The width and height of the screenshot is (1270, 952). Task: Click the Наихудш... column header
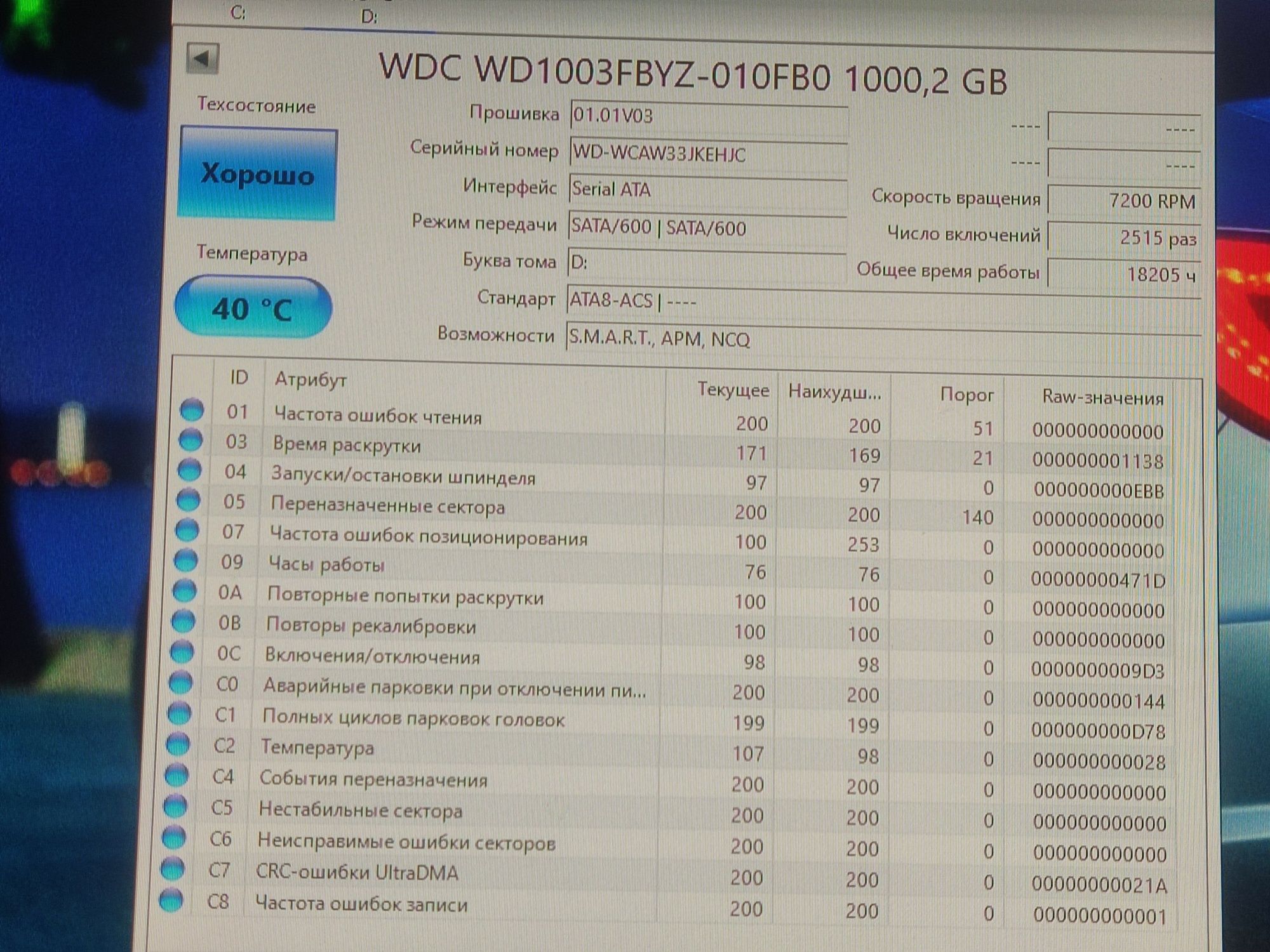coord(834,392)
